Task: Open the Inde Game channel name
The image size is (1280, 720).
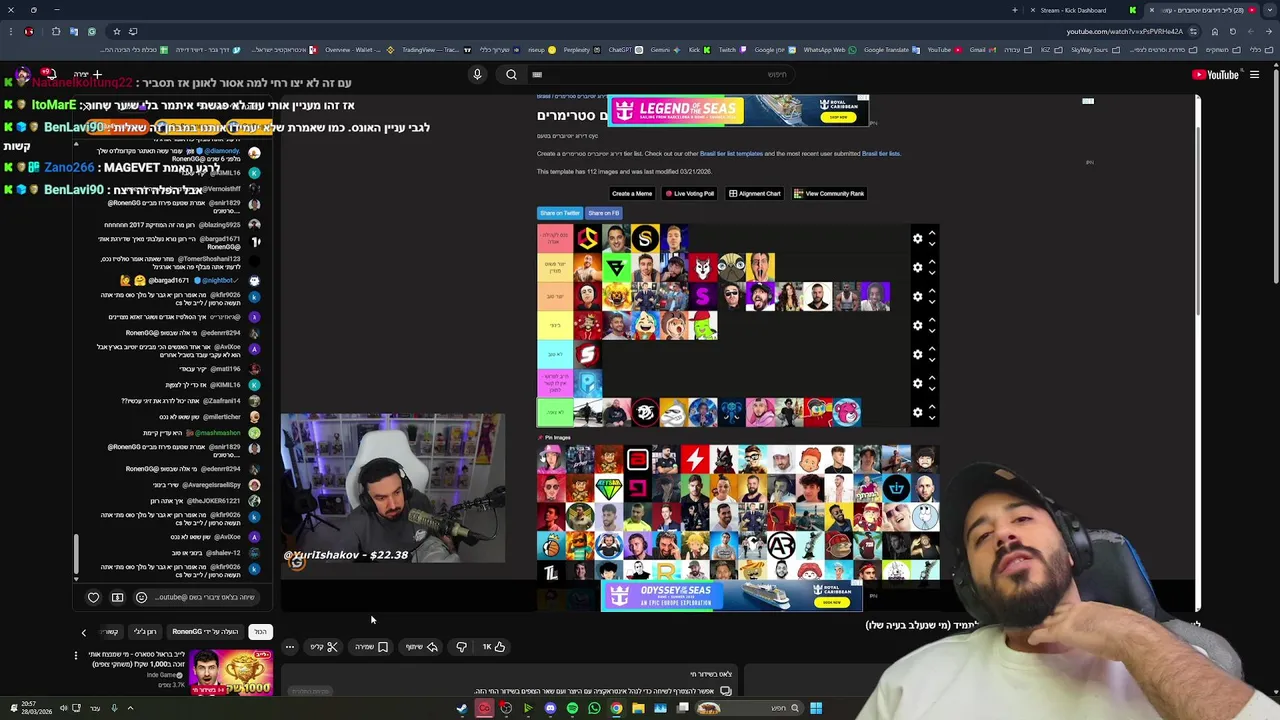Action: pos(163,675)
